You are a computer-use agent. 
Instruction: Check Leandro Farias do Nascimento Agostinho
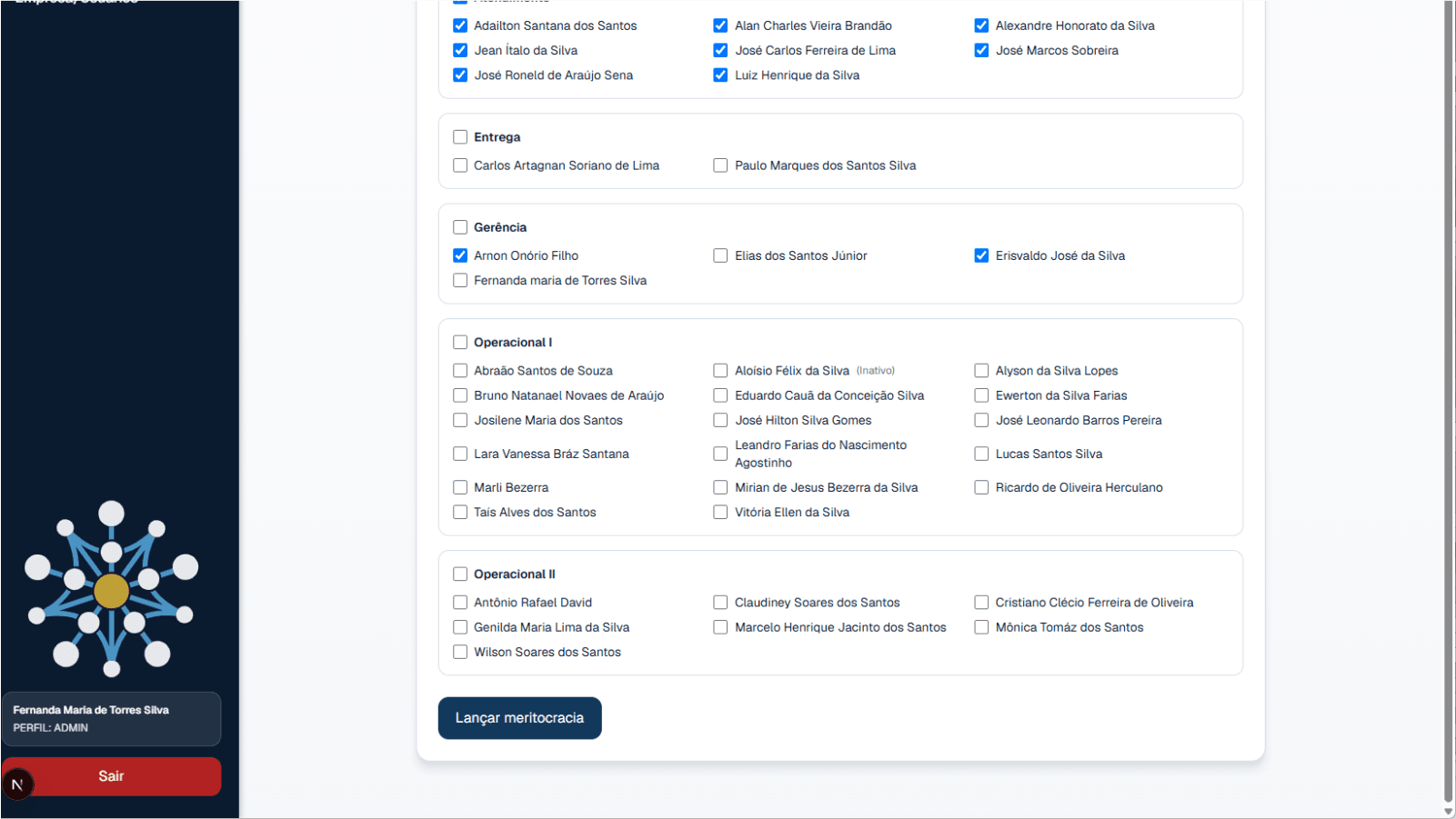click(720, 454)
